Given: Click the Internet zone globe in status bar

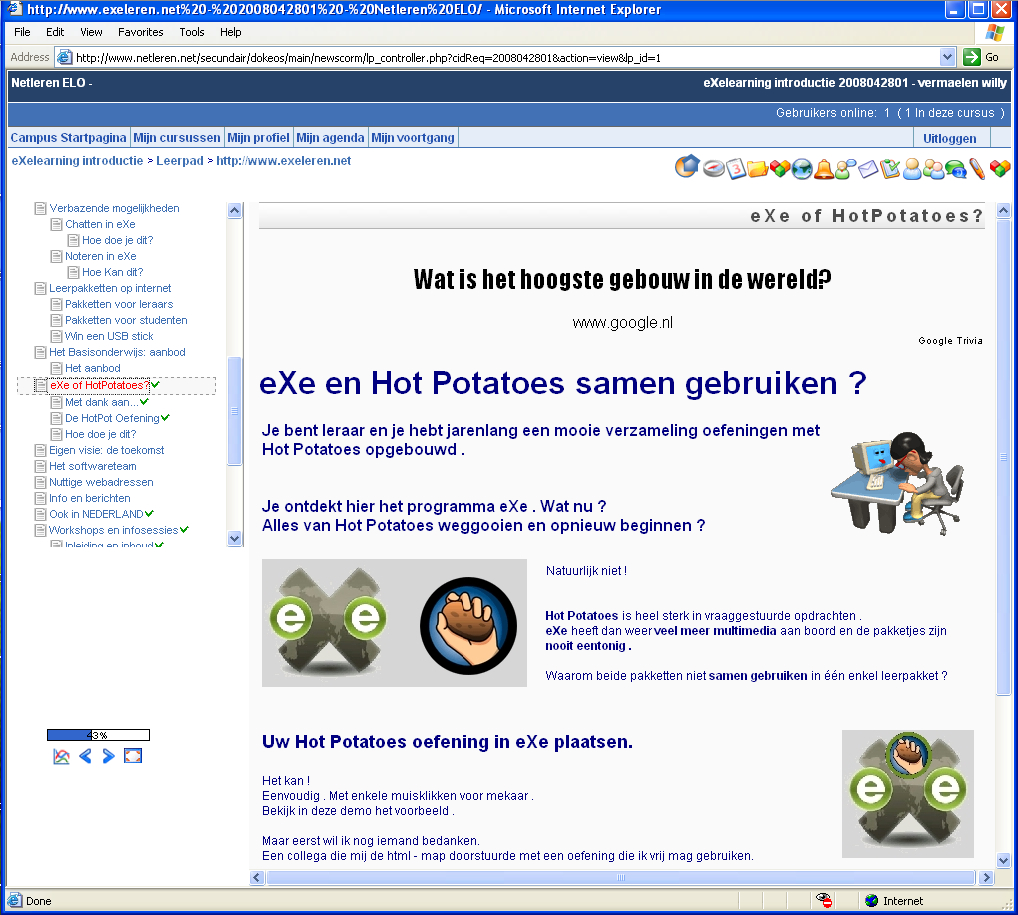Looking at the screenshot, I should [x=871, y=901].
